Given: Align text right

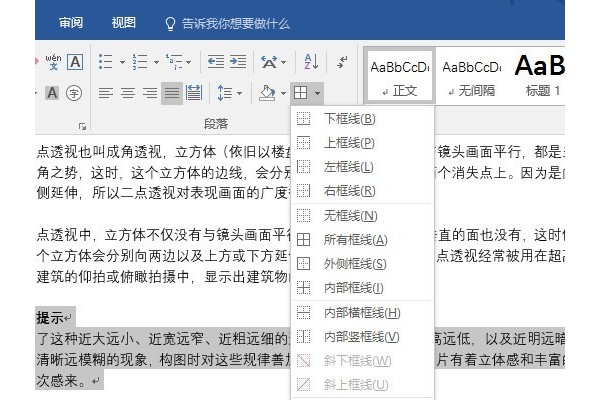Looking at the screenshot, I should (x=150, y=93).
